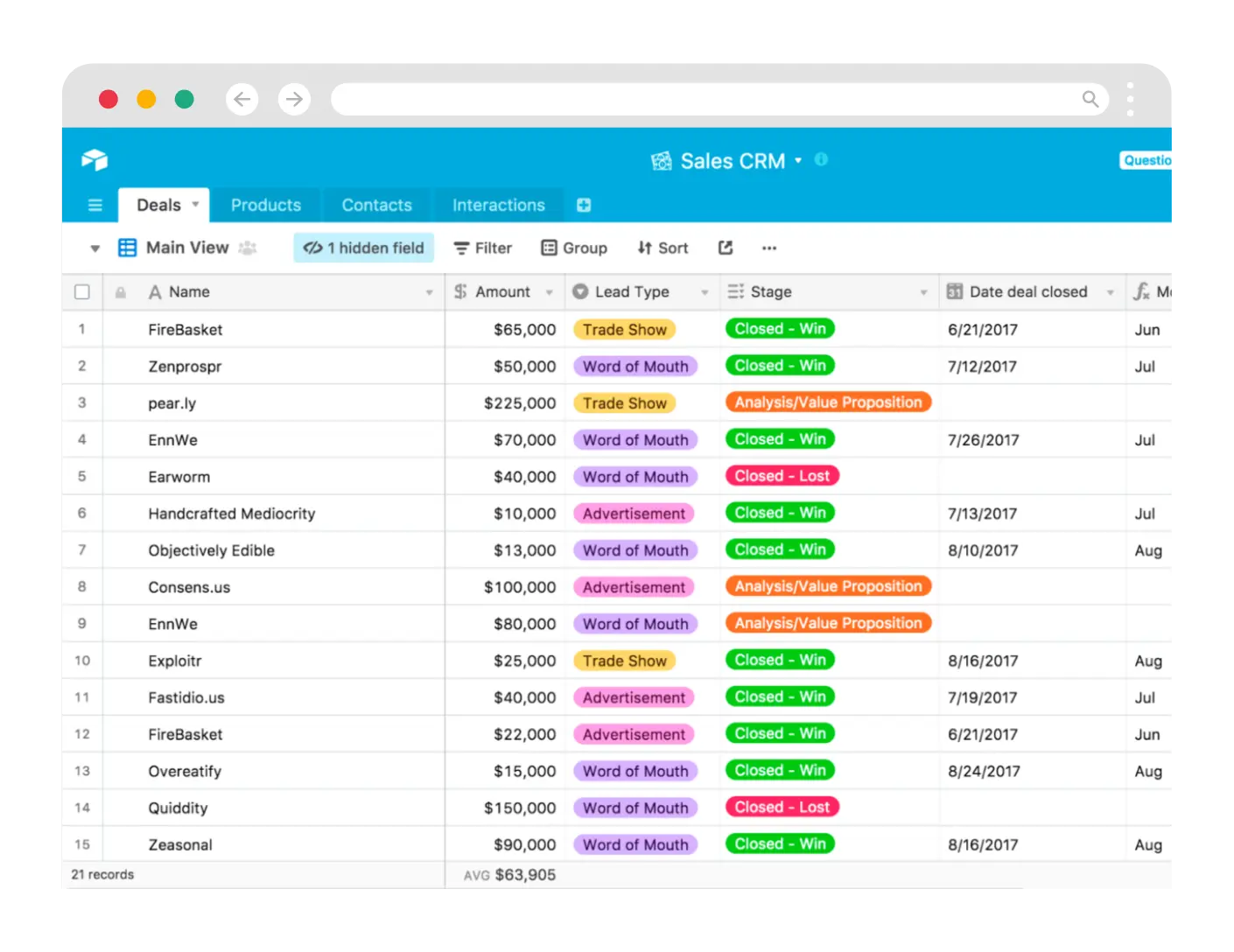1234x952 pixels.
Task: Switch to the Products tab
Action: [x=266, y=205]
